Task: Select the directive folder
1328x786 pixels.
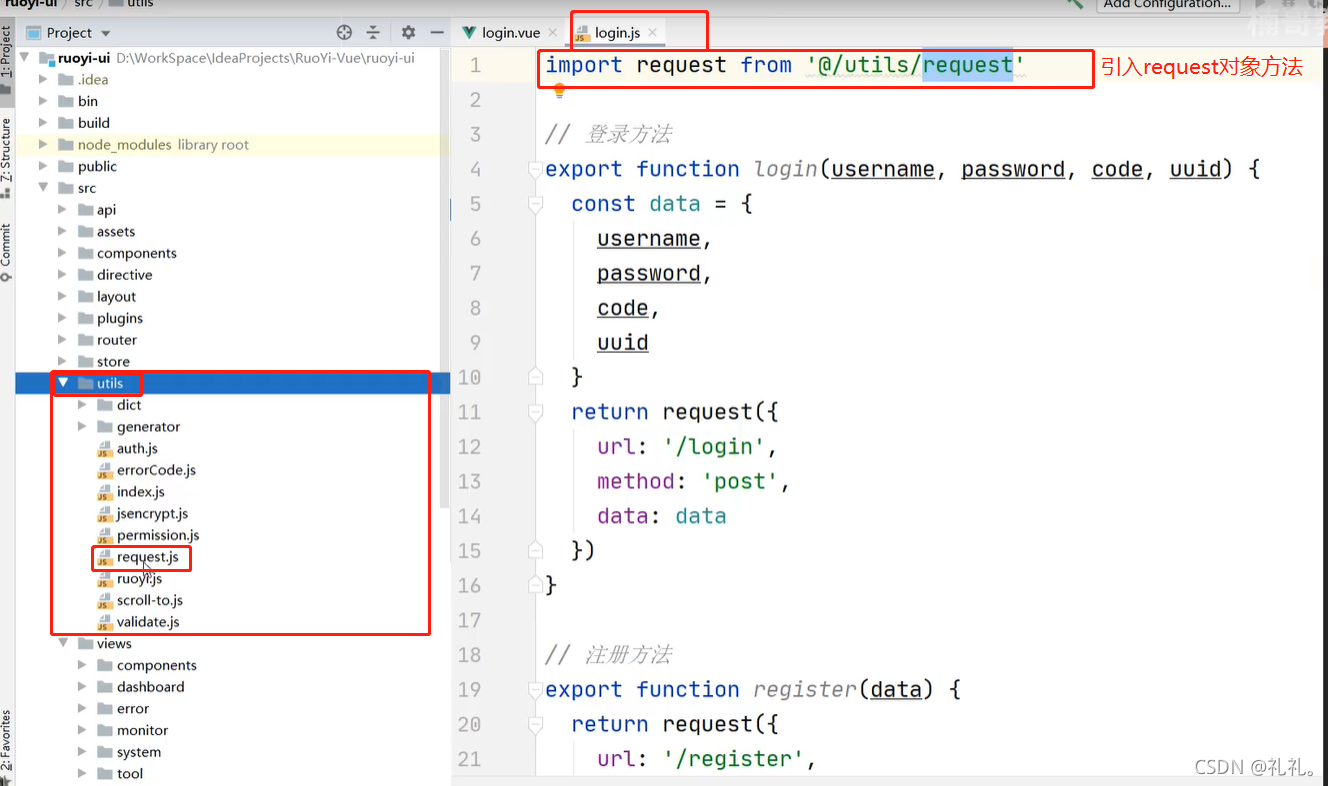Action: (x=124, y=275)
